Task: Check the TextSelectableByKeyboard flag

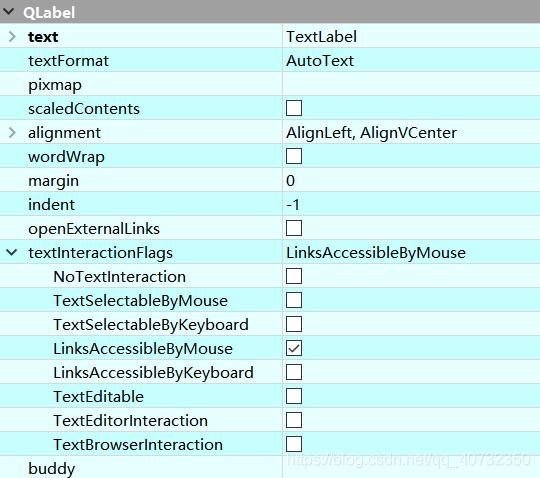Action: pyautogui.click(x=294, y=324)
